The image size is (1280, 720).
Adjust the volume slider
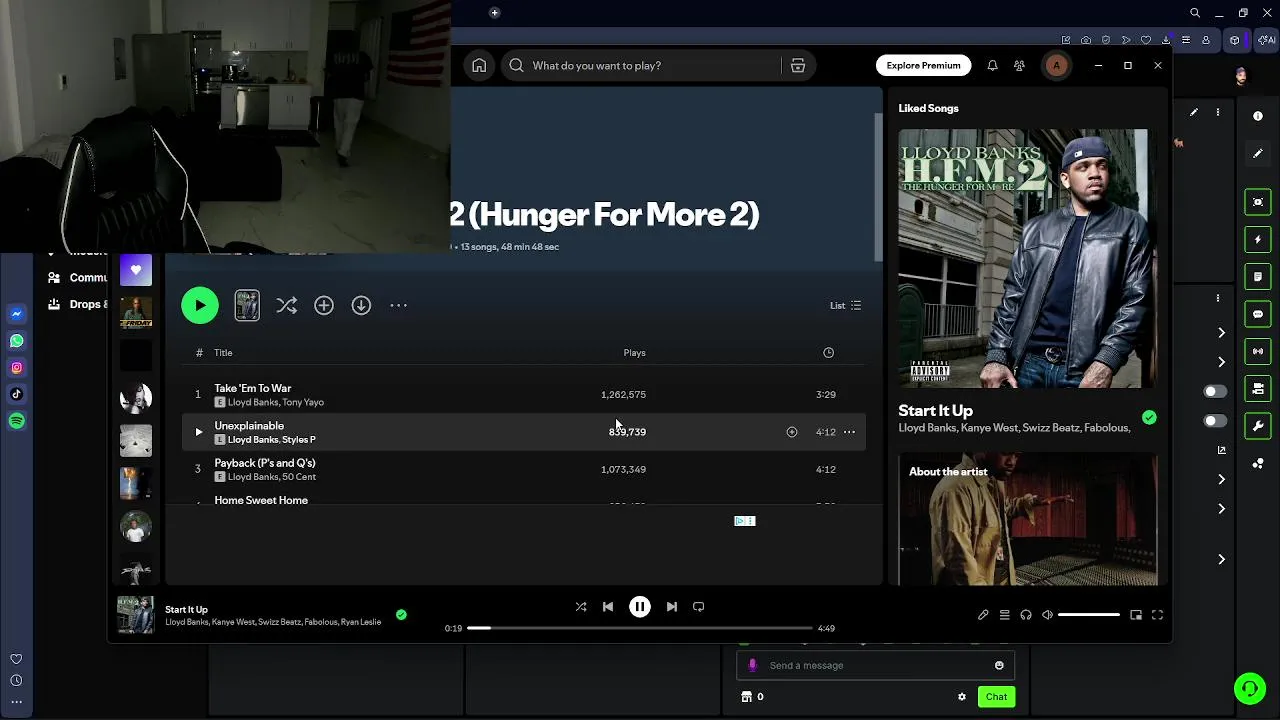coord(1089,615)
